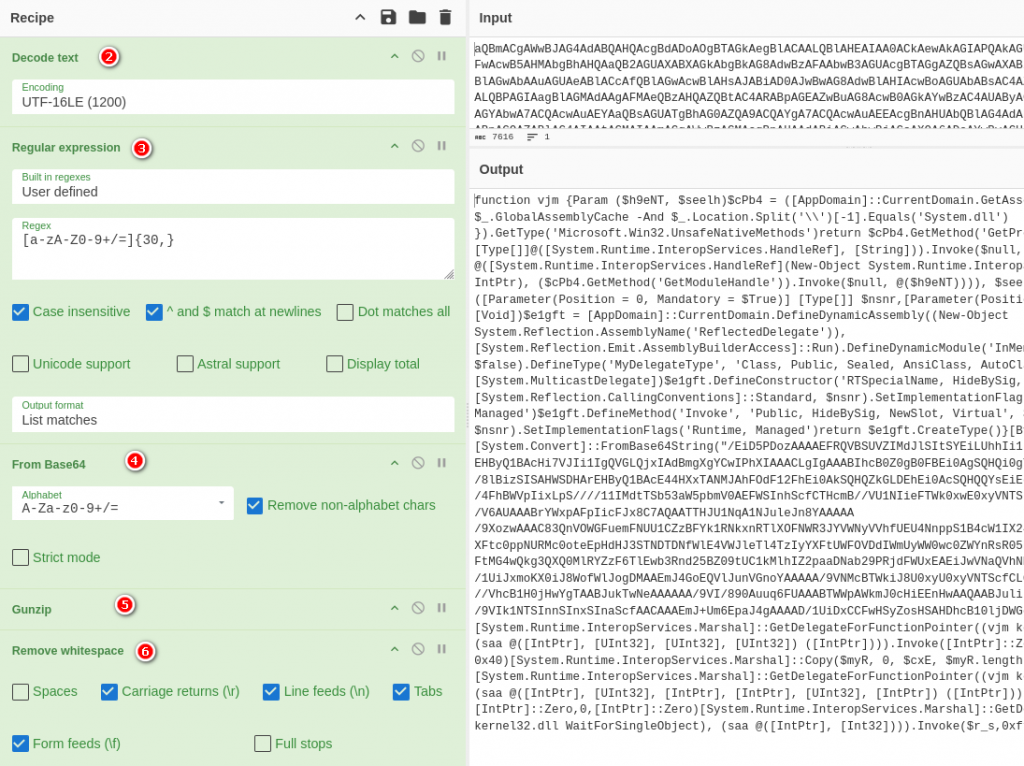Collapse the Gunzip operation

[394, 608]
